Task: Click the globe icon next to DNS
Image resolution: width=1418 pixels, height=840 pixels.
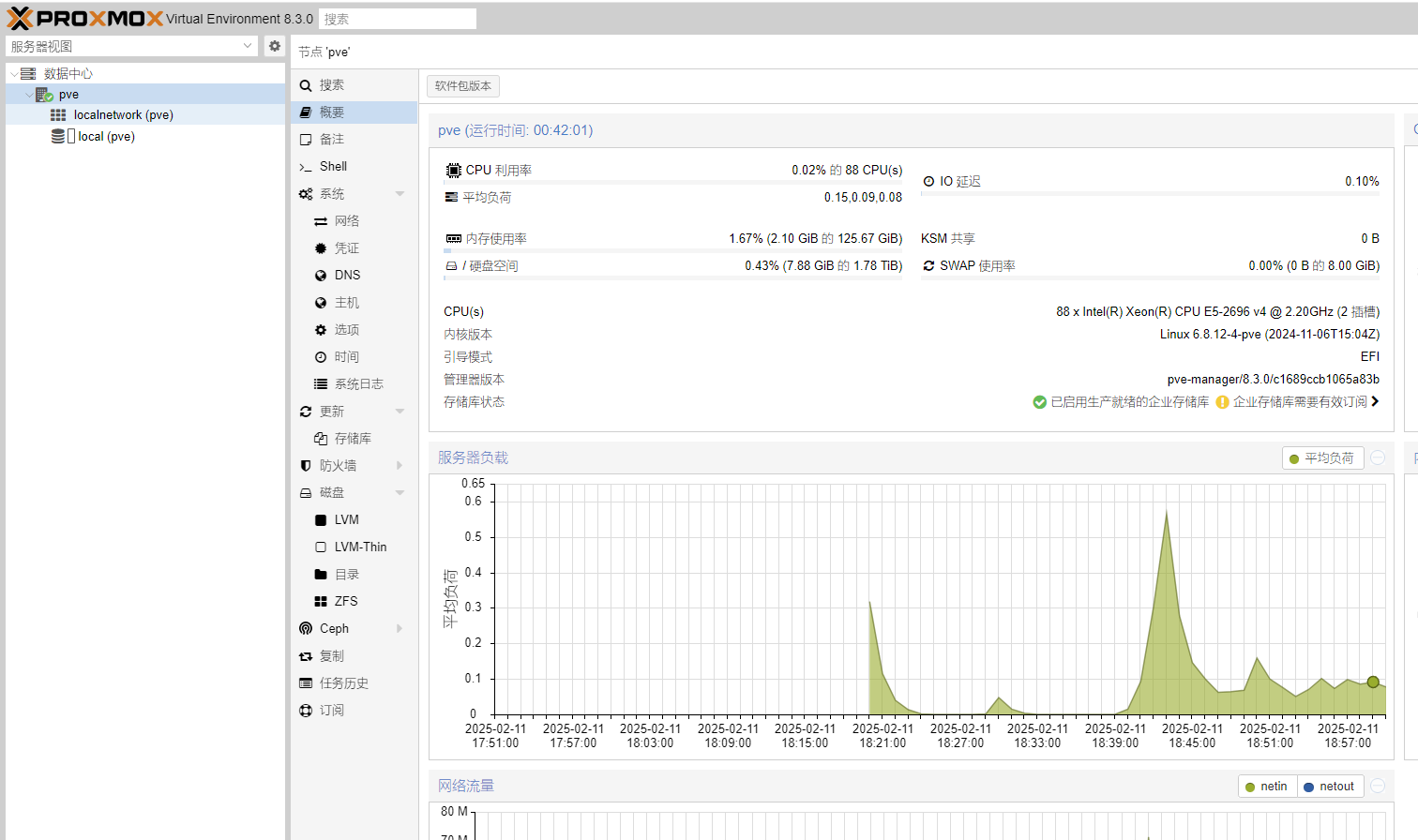Action: [321, 276]
